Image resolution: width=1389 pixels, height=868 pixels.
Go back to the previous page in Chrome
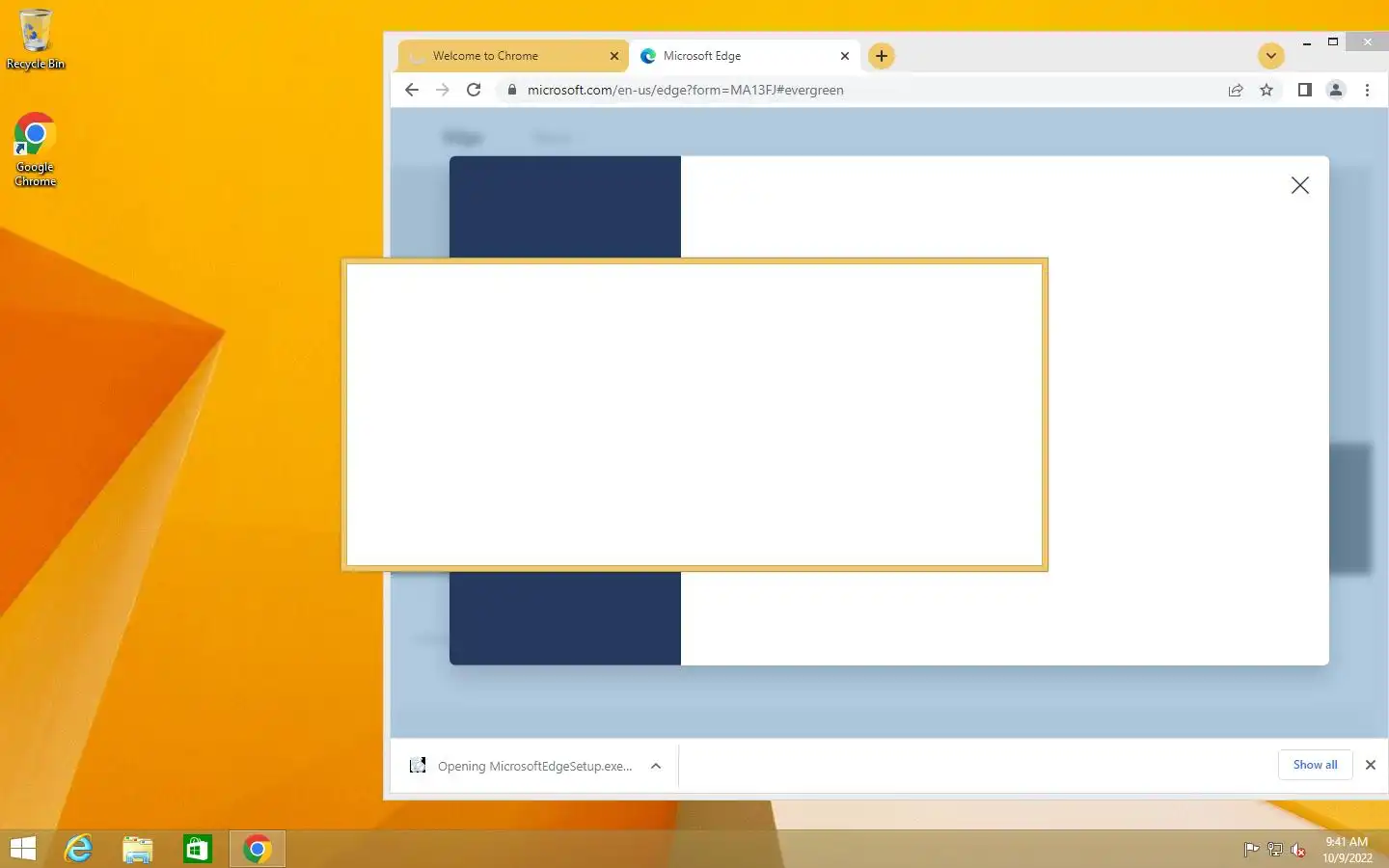[412, 90]
